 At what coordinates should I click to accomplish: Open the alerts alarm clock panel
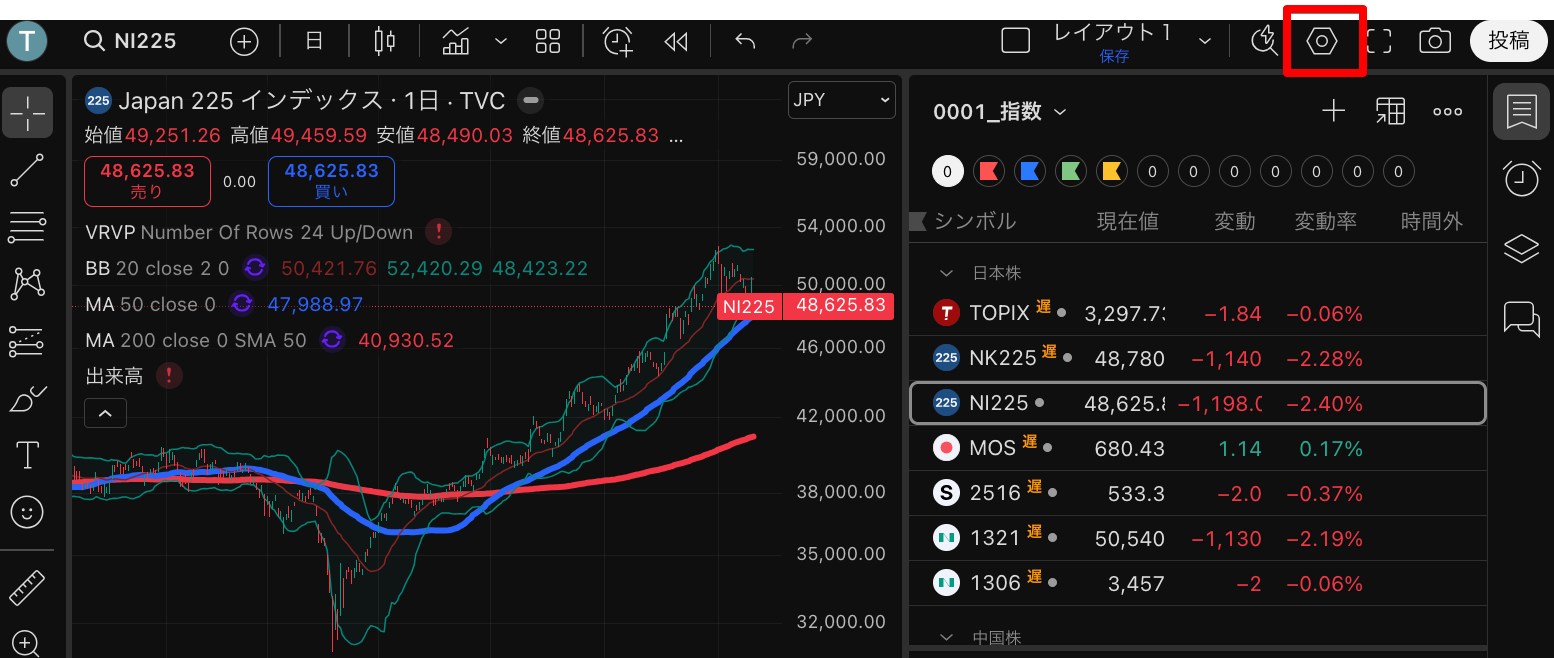point(1521,178)
